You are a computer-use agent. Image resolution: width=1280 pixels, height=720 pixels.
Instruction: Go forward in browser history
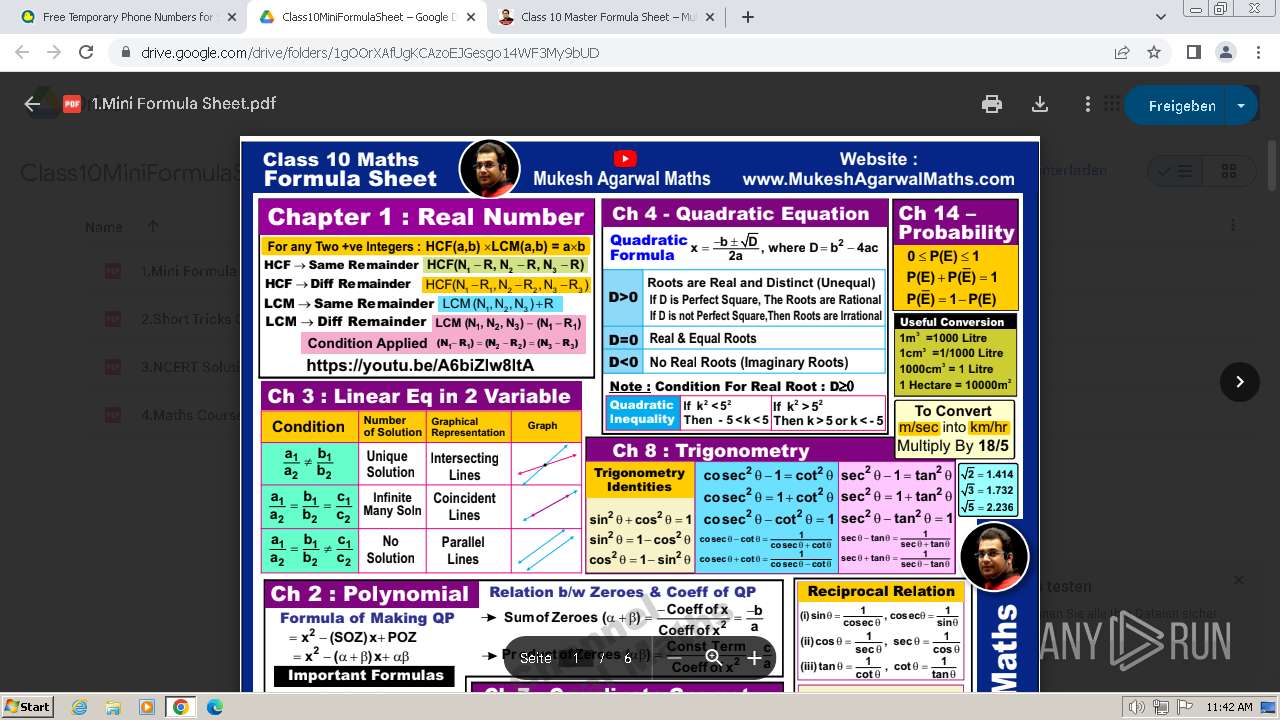[54, 52]
